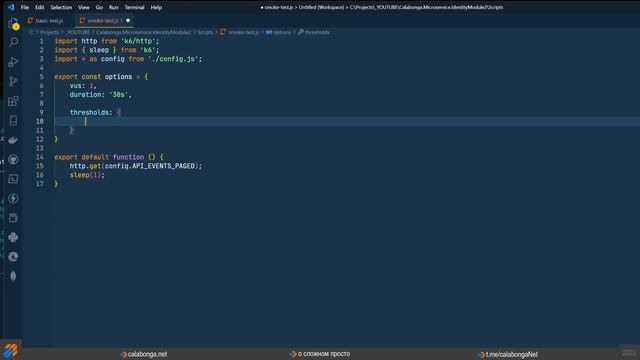Click the word sleep on line 2
This screenshot has height=360, width=640.
(99, 50)
